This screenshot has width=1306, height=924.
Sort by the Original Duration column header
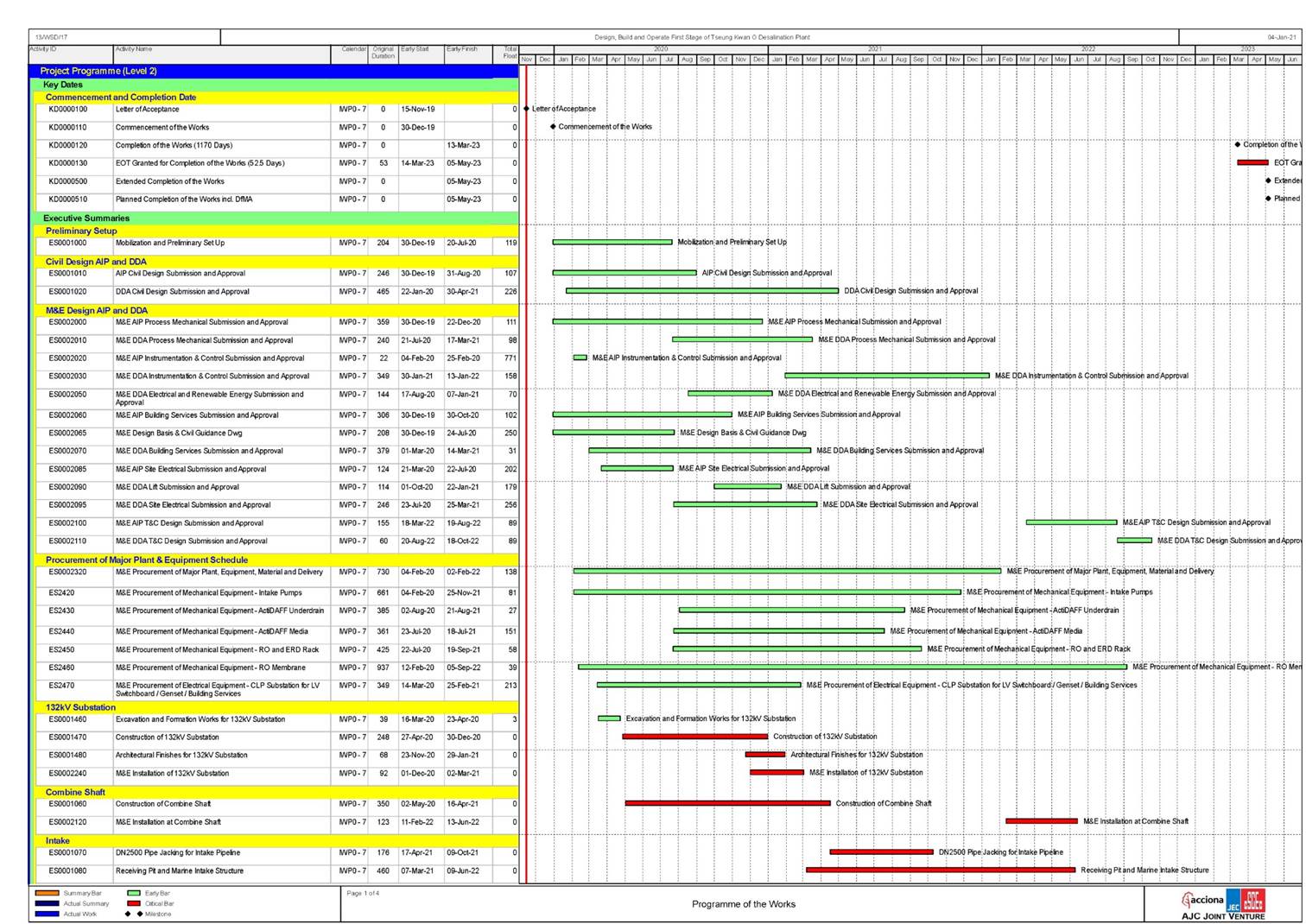(383, 53)
